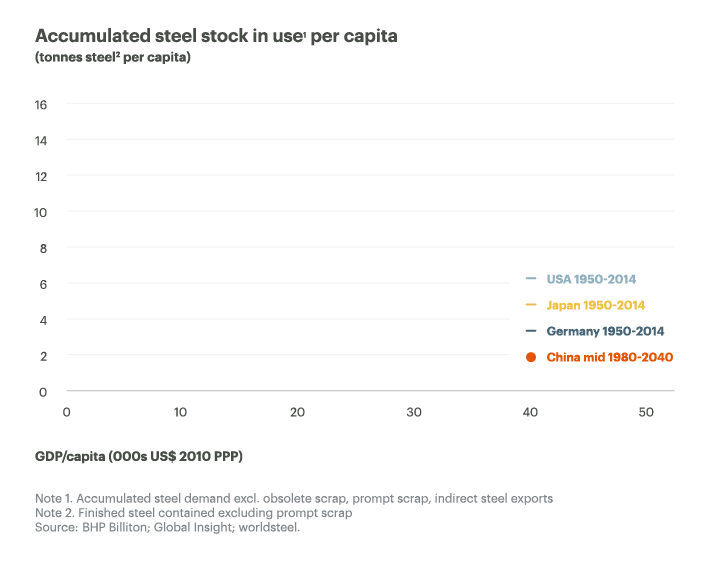Click the orange China legend dot

click(x=532, y=357)
